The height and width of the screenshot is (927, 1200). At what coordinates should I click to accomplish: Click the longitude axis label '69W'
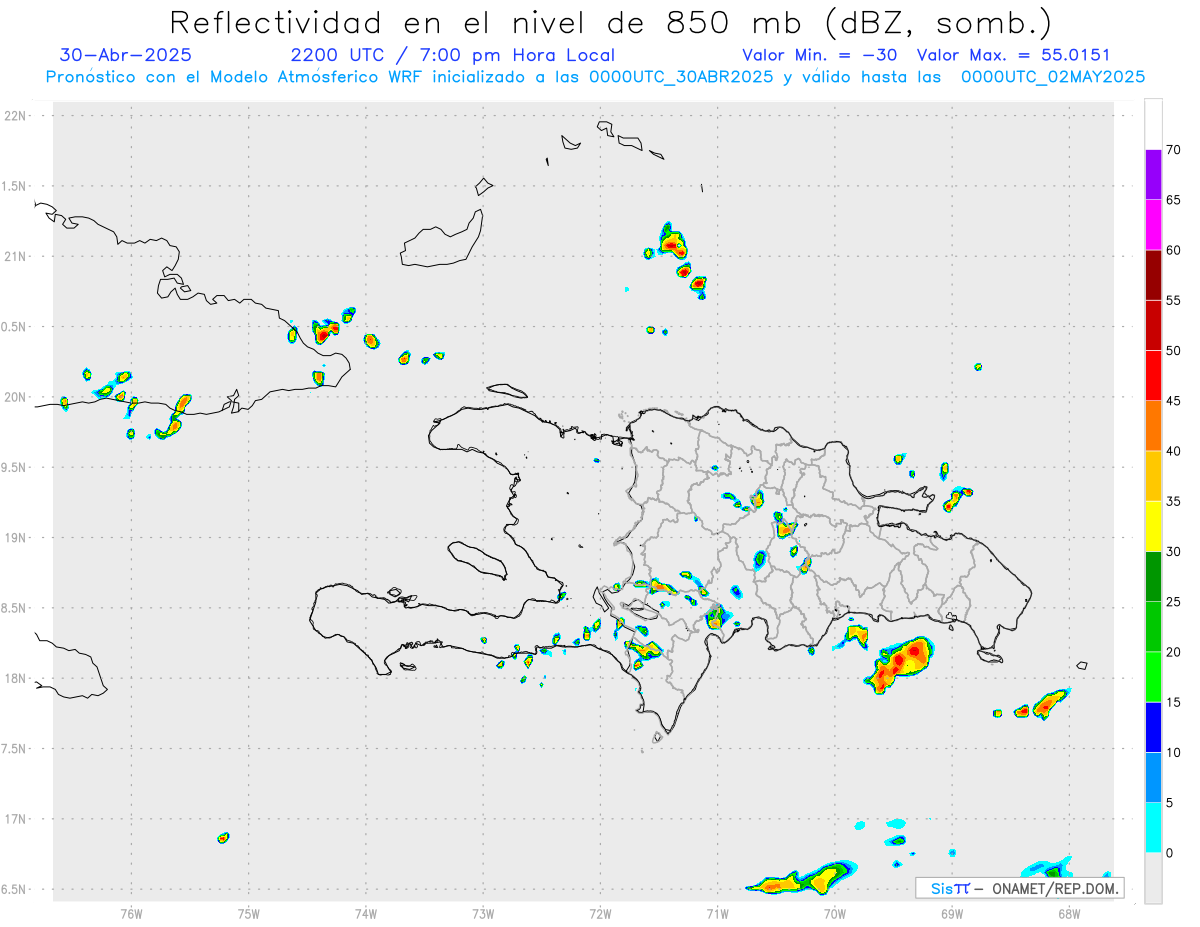pyautogui.click(x=952, y=913)
